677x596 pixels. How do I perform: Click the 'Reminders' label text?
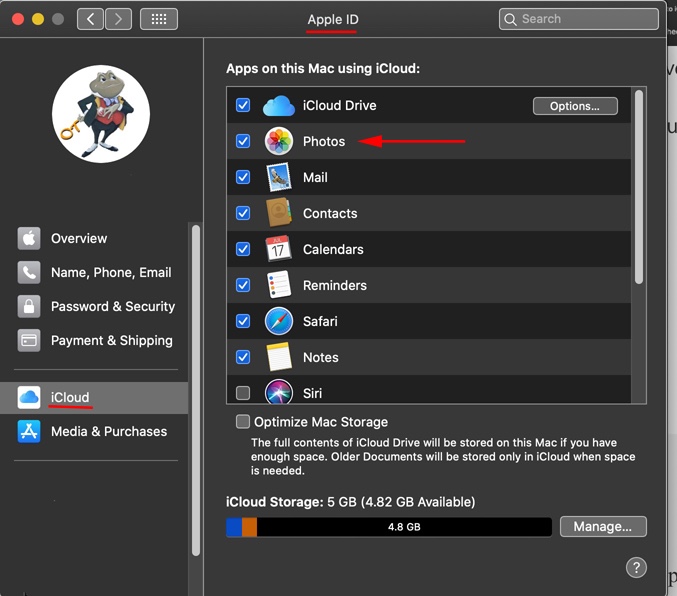(x=335, y=285)
